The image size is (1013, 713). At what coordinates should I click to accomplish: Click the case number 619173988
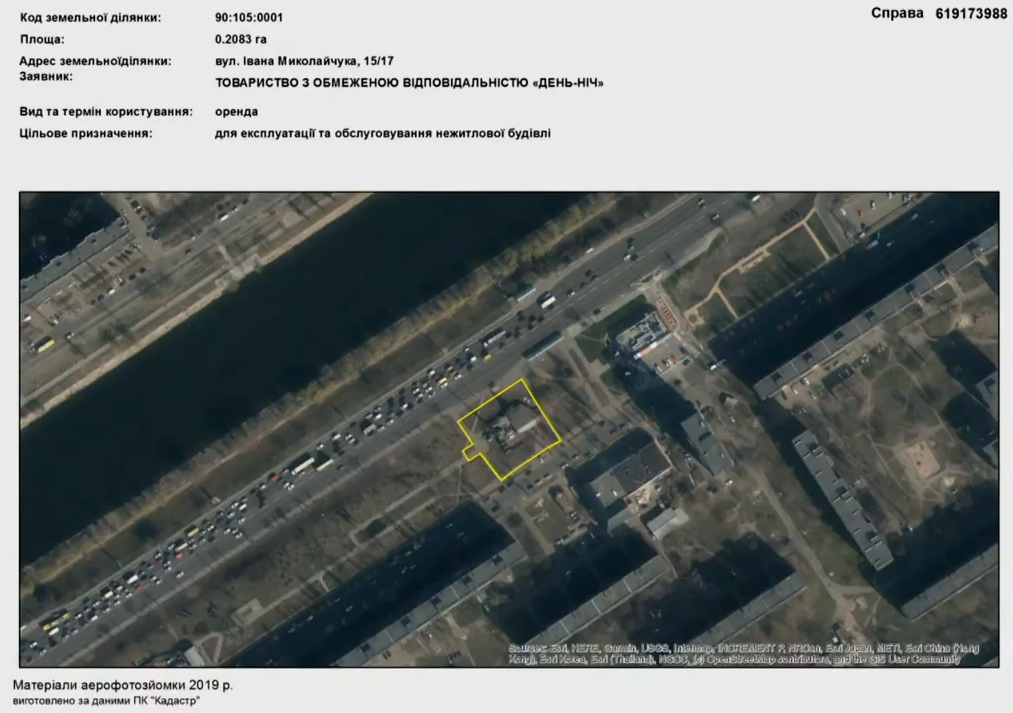click(x=971, y=13)
